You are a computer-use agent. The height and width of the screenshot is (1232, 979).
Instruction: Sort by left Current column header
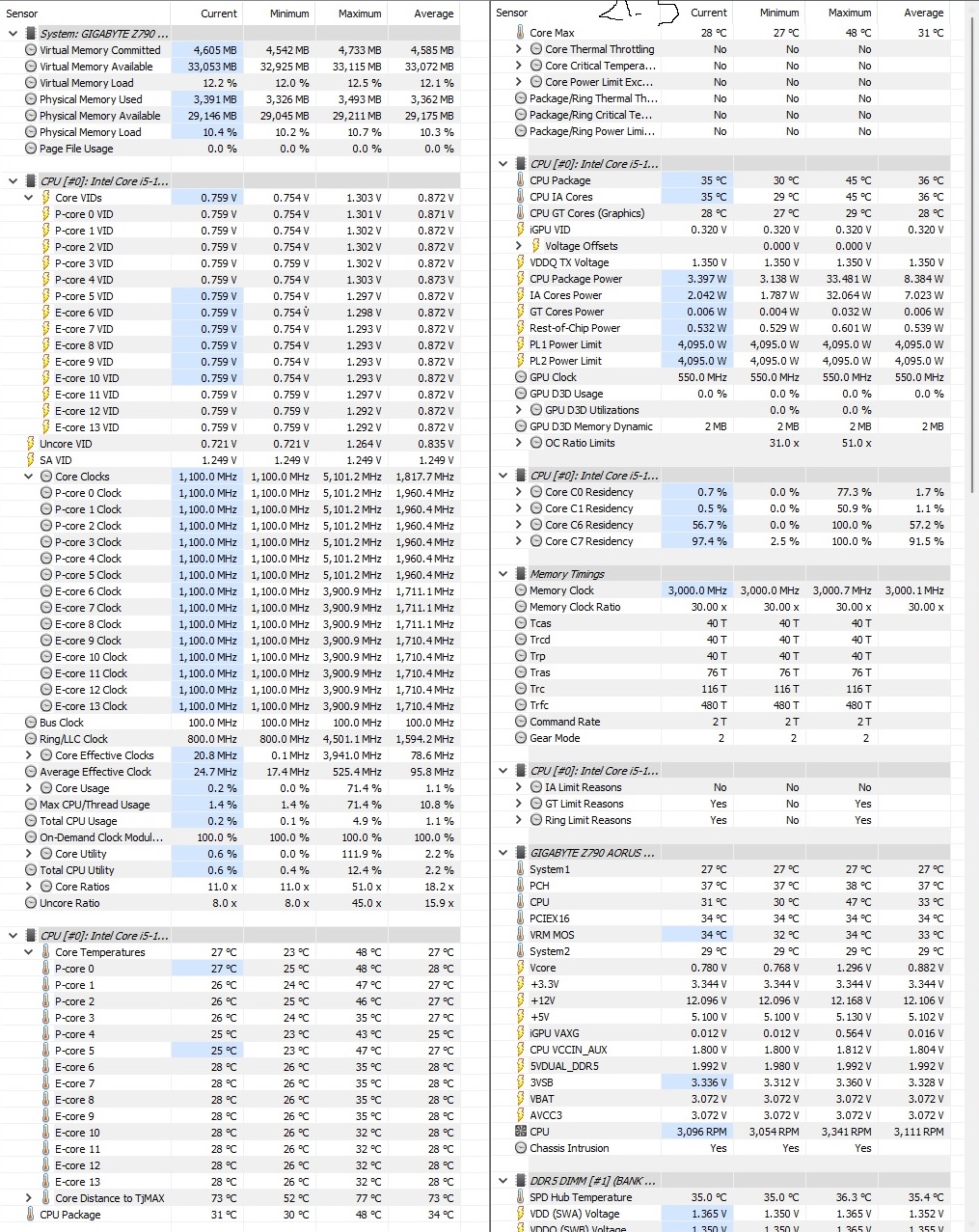[x=219, y=14]
